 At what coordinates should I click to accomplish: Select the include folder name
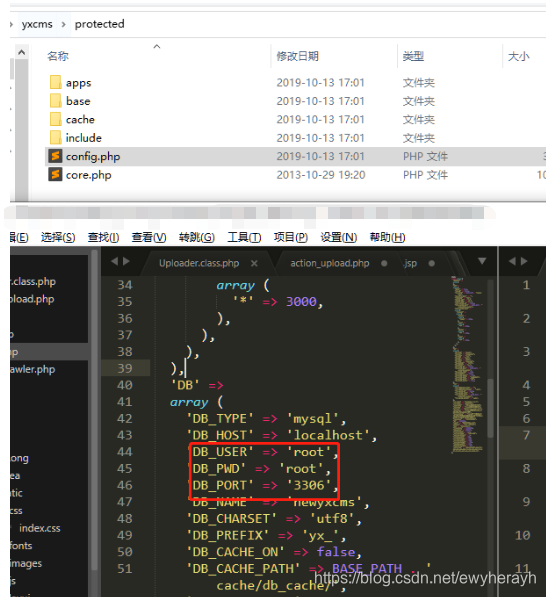(84, 138)
